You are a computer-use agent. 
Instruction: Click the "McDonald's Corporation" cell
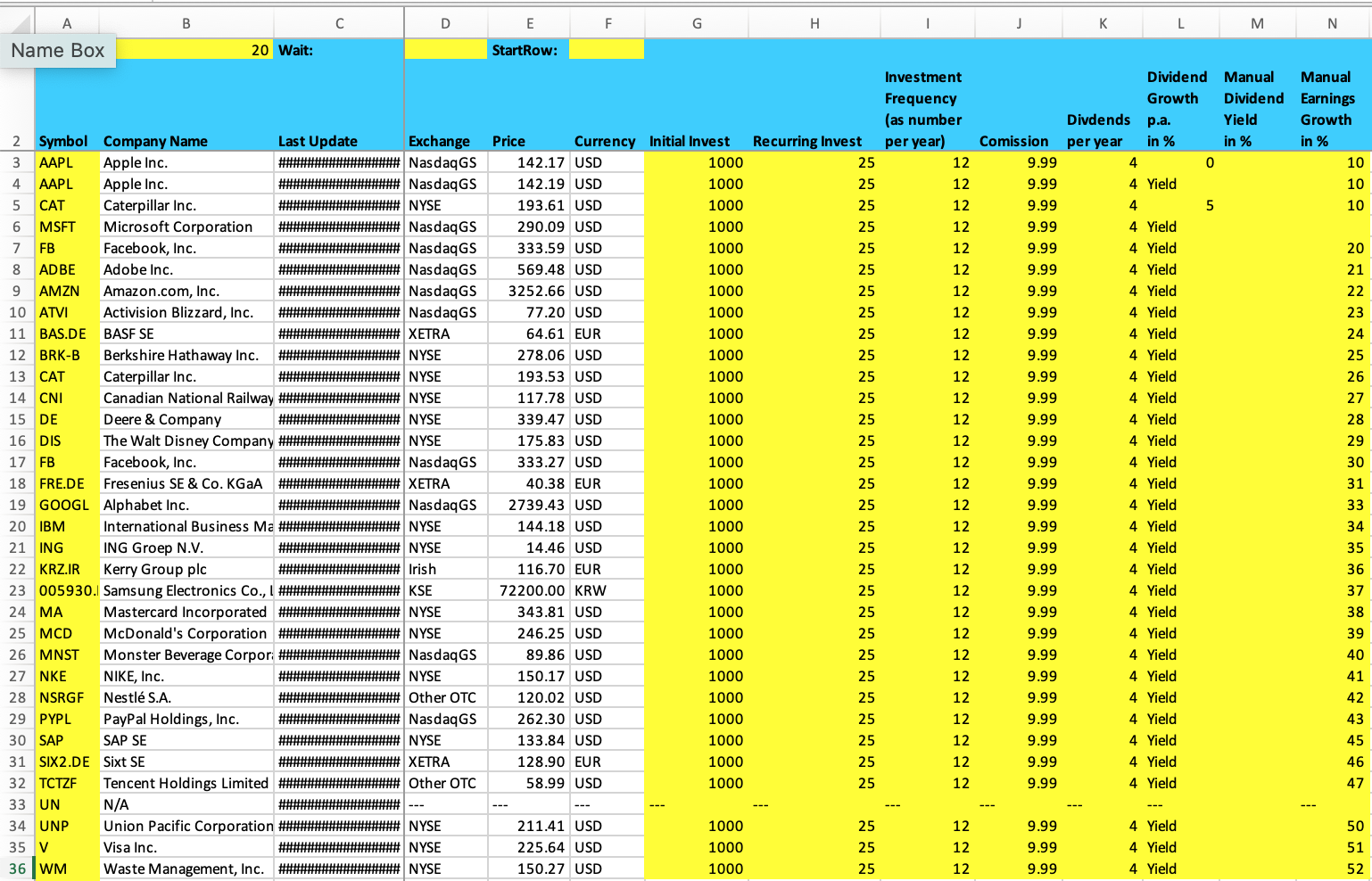(x=186, y=633)
